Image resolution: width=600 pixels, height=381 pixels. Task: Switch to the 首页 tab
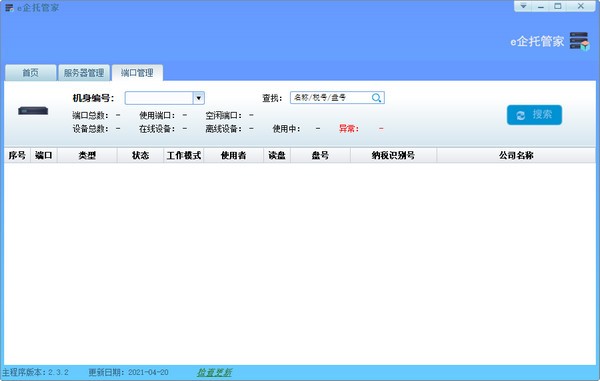point(31,73)
